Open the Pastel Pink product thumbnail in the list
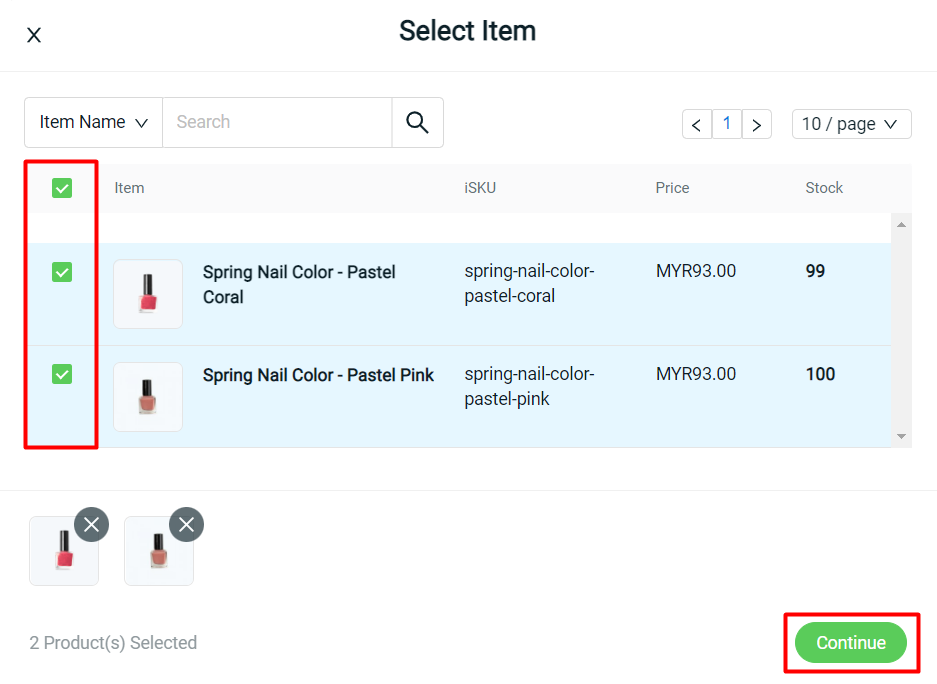The image size is (937, 684). point(148,397)
